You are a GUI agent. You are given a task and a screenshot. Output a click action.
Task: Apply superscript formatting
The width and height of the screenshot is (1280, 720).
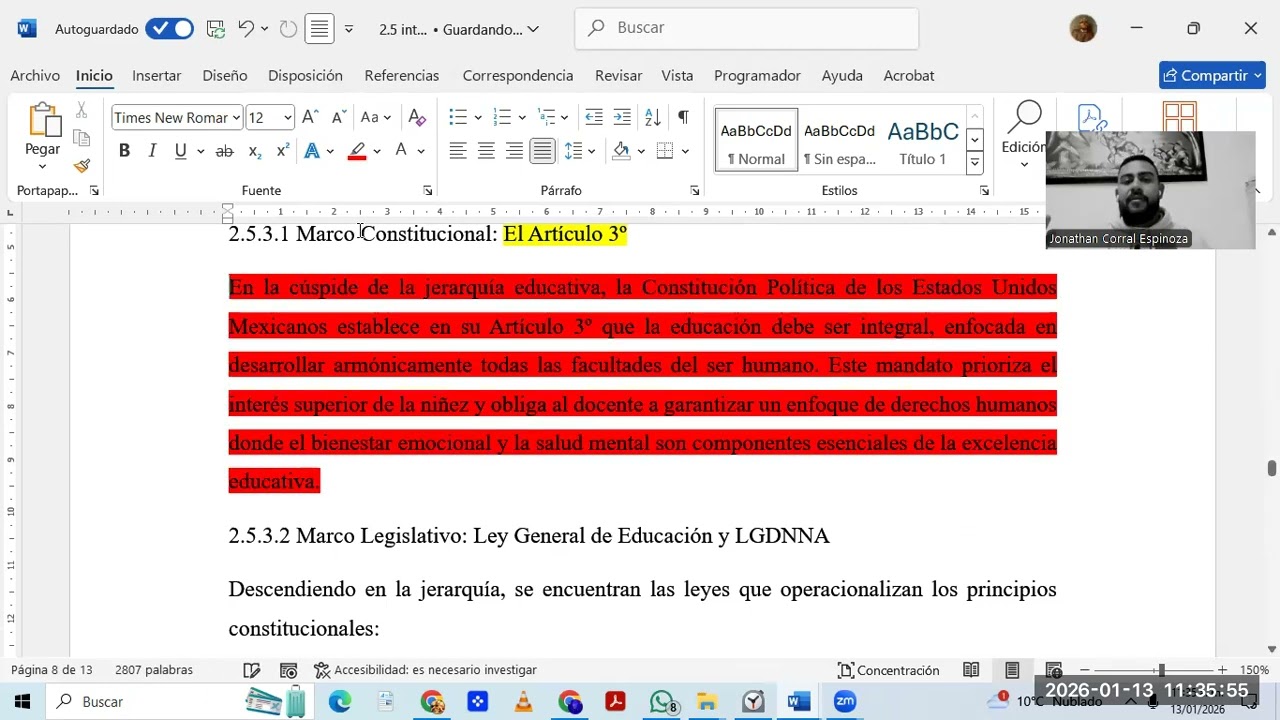click(283, 151)
